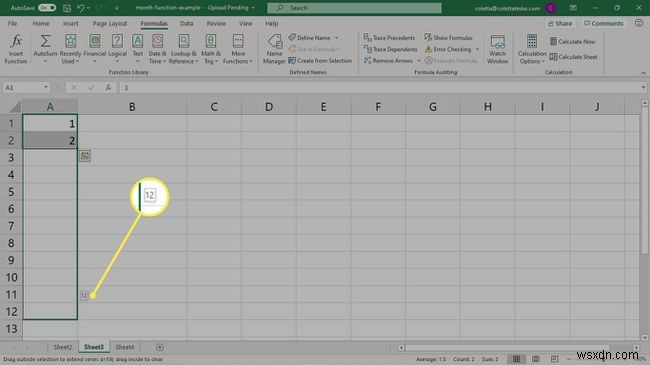Collapse the ribbon
The width and height of the screenshot is (650, 365).
[643, 73]
